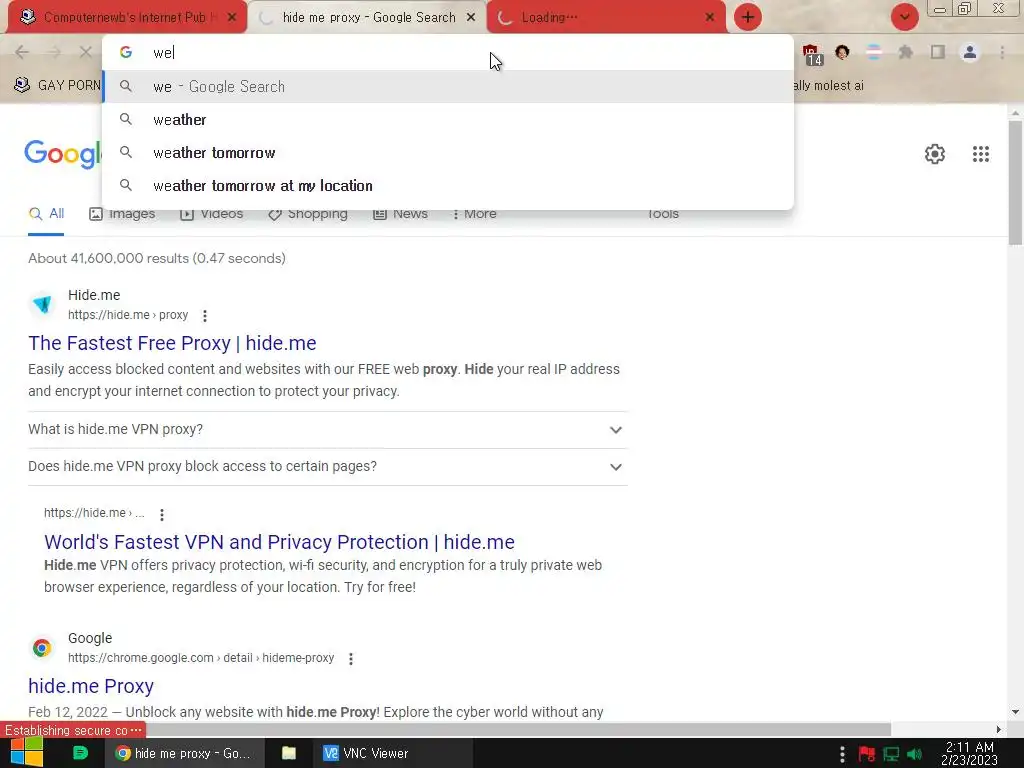Image resolution: width=1024 pixels, height=768 pixels.
Task: Open options for the hide.me VPN sub-result
Action: click(161, 515)
